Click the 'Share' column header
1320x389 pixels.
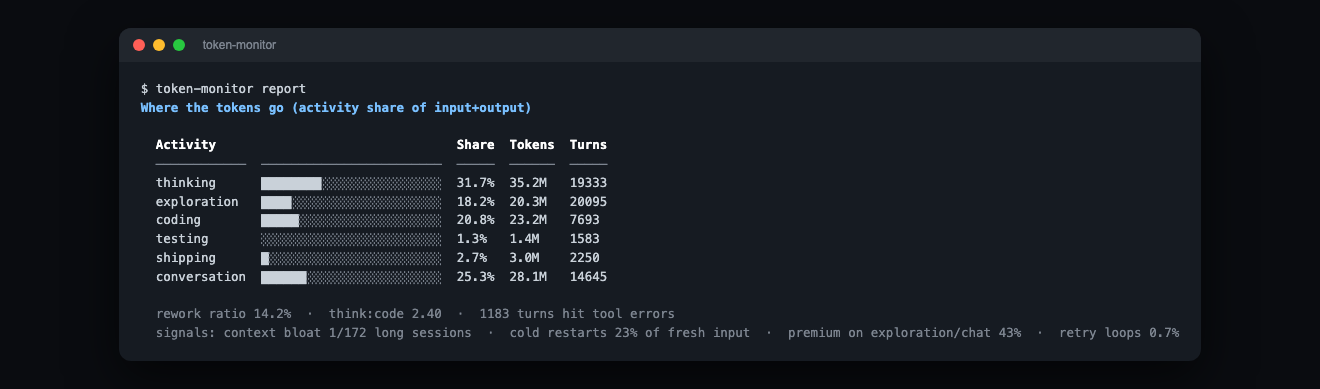click(x=476, y=145)
